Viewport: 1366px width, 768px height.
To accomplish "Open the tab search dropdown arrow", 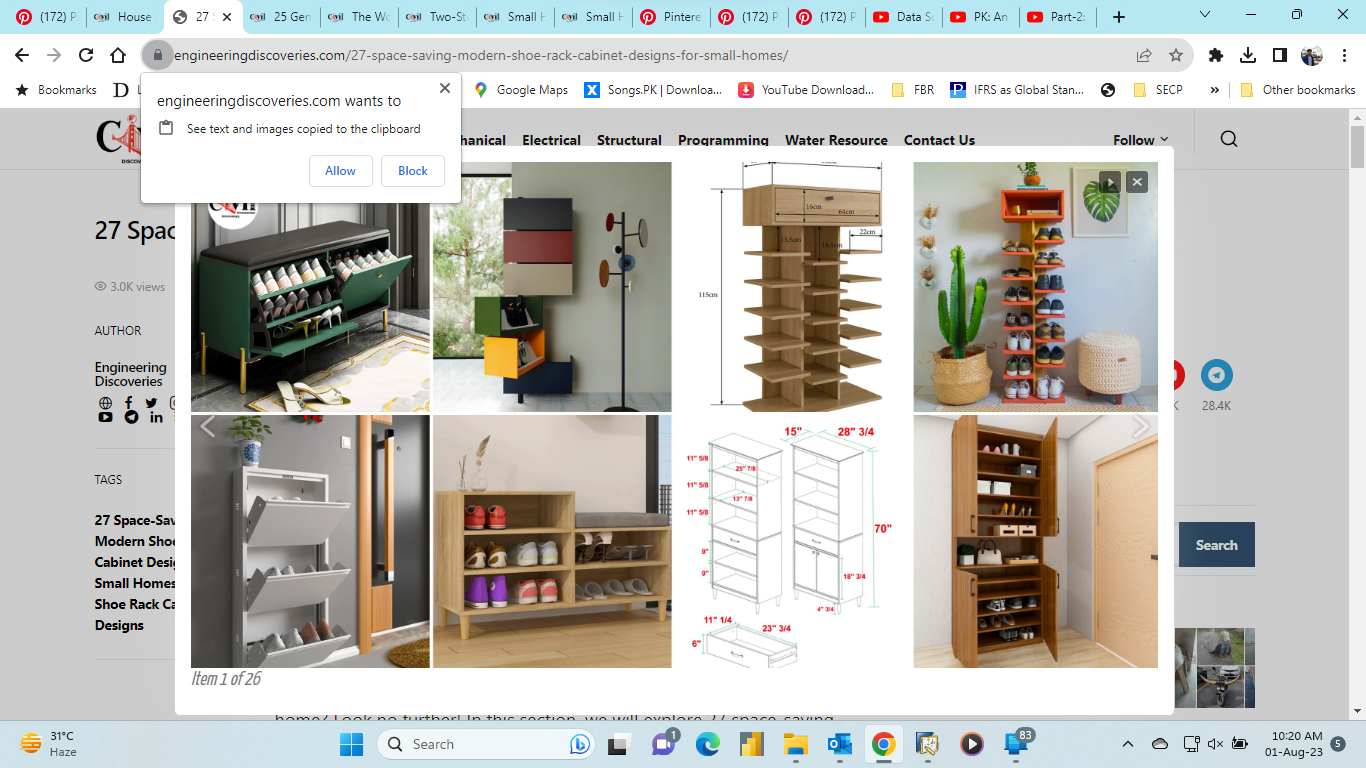I will (x=1204, y=16).
